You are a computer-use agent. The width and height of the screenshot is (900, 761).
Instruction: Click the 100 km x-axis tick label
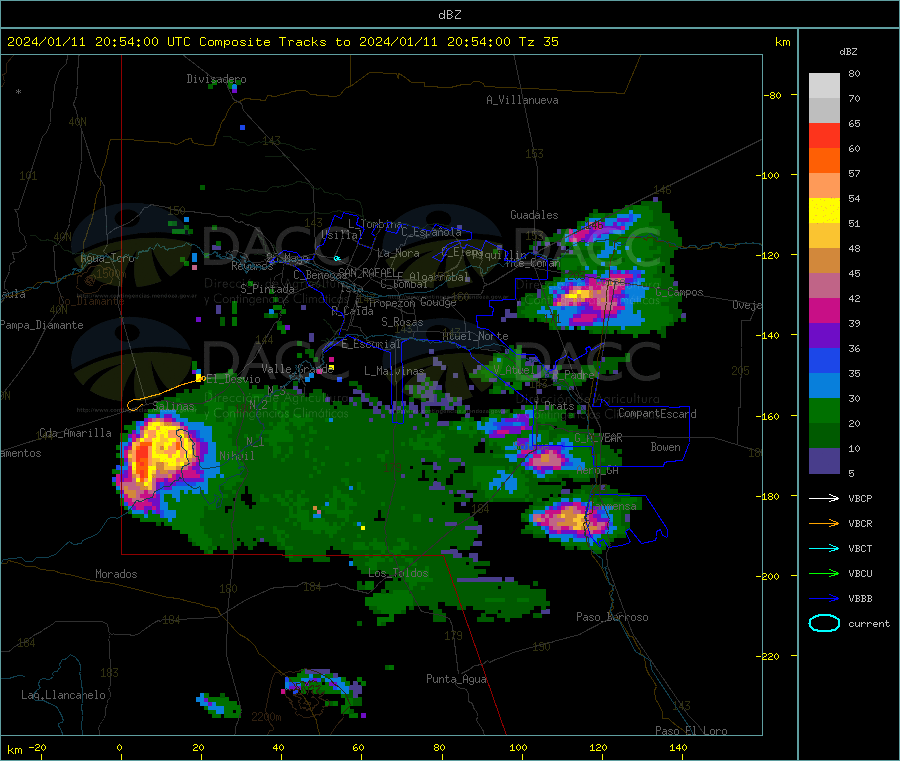coord(518,747)
